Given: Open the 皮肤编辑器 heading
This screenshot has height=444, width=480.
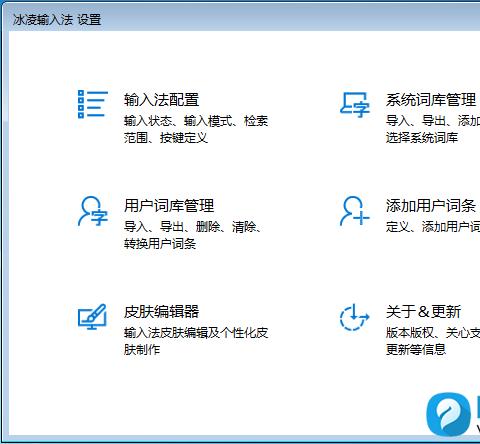Looking at the screenshot, I should (162, 312).
